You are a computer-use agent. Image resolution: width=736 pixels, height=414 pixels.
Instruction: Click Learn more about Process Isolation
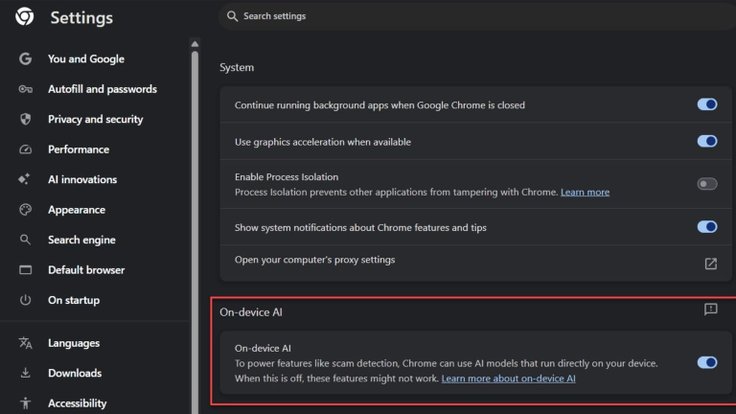click(x=585, y=192)
